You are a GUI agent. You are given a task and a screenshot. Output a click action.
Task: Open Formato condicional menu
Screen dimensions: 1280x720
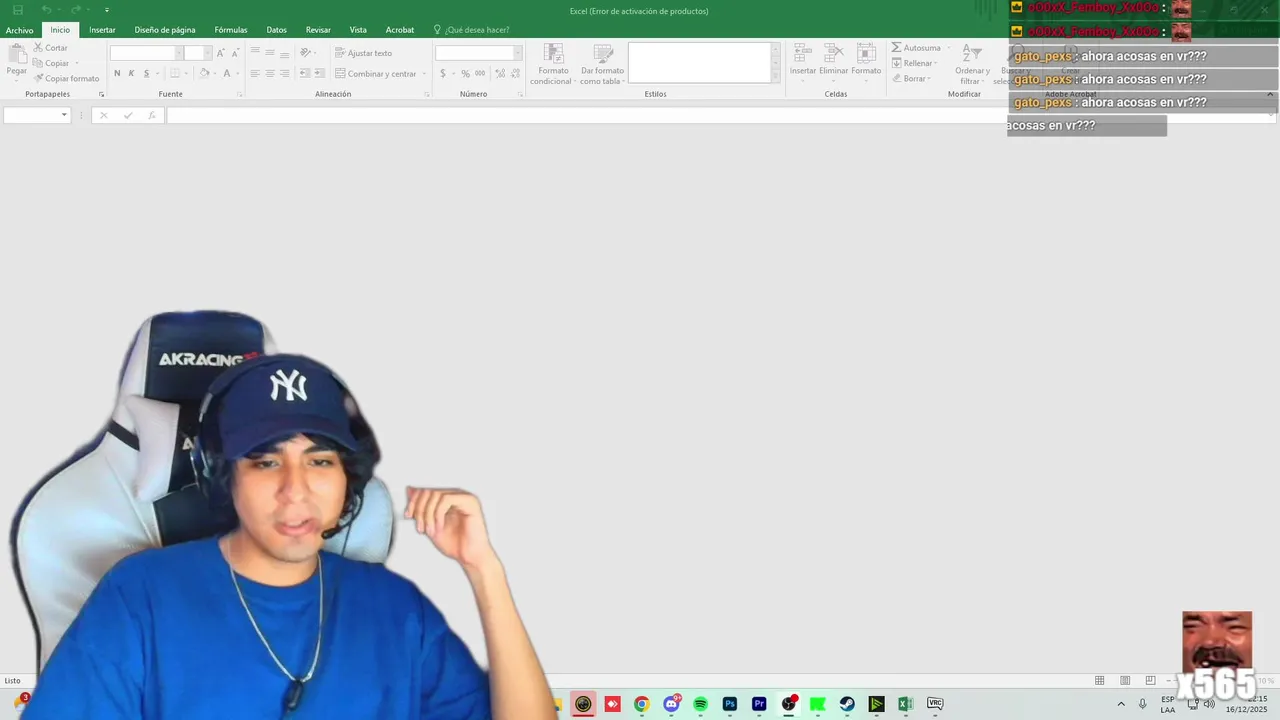click(x=551, y=64)
